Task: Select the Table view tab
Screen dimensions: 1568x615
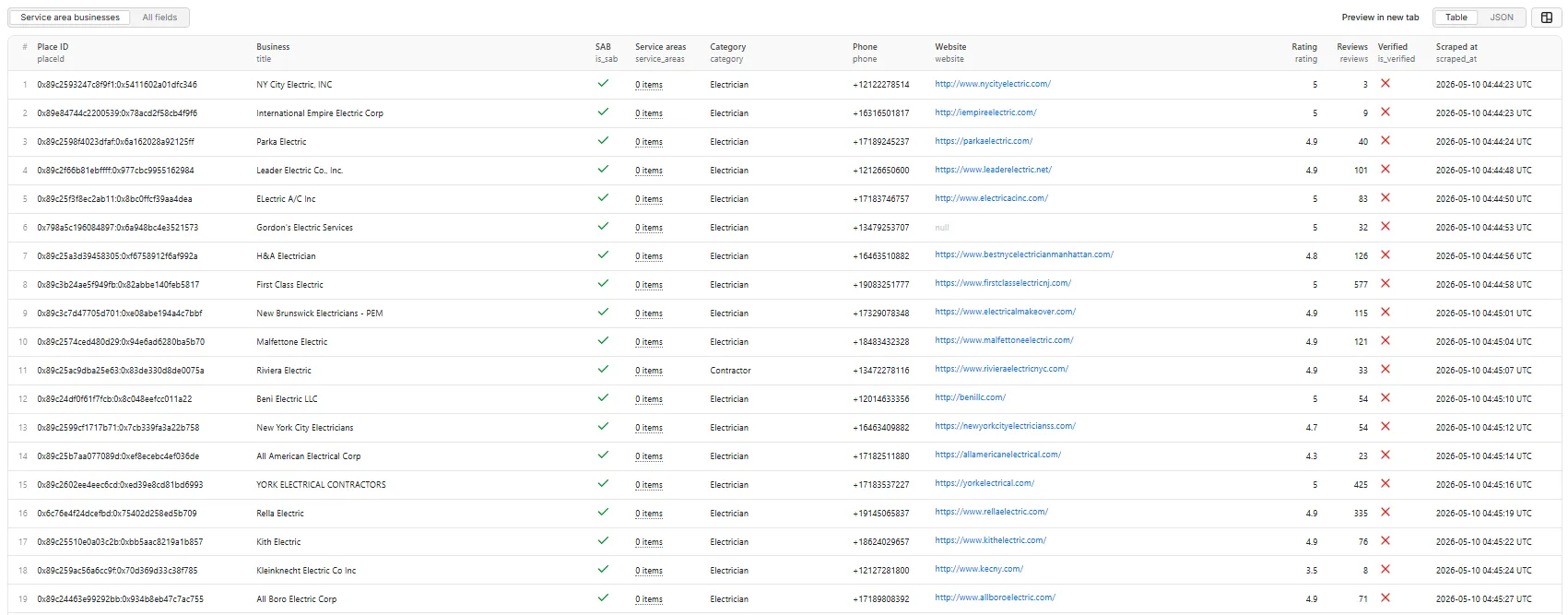Action: (1456, 18)
